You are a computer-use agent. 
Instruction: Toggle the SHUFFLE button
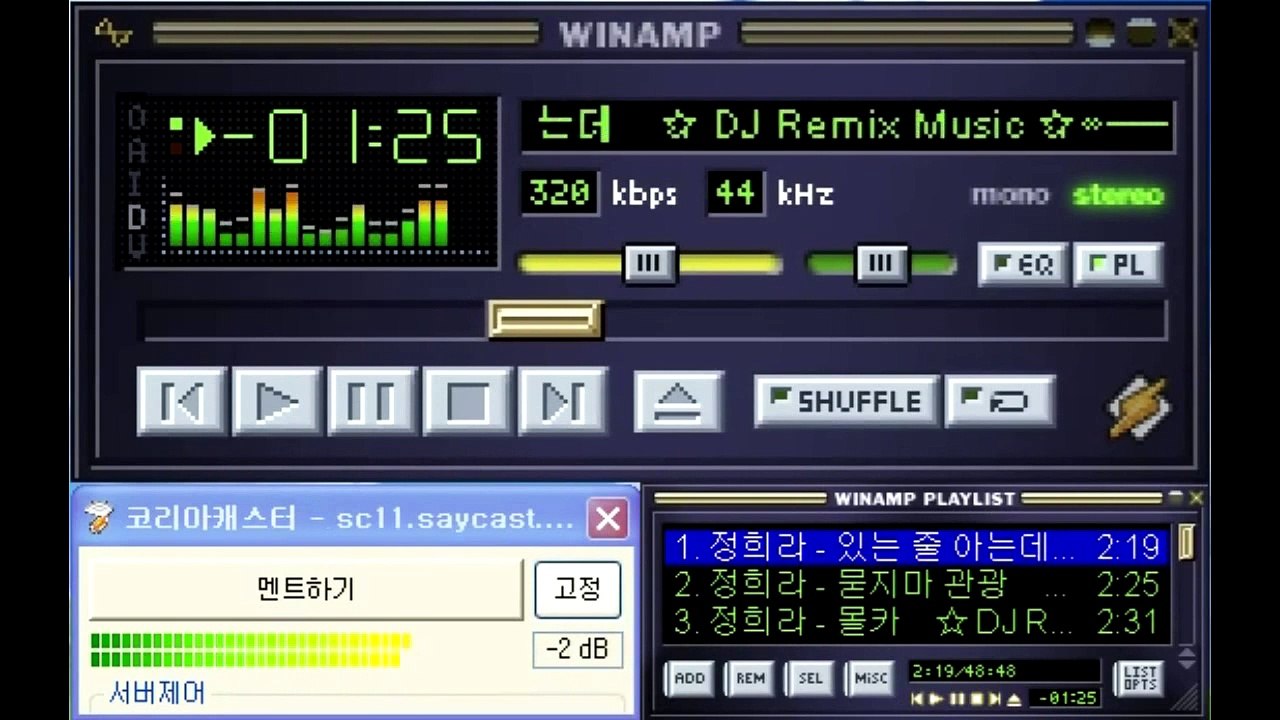846,402
